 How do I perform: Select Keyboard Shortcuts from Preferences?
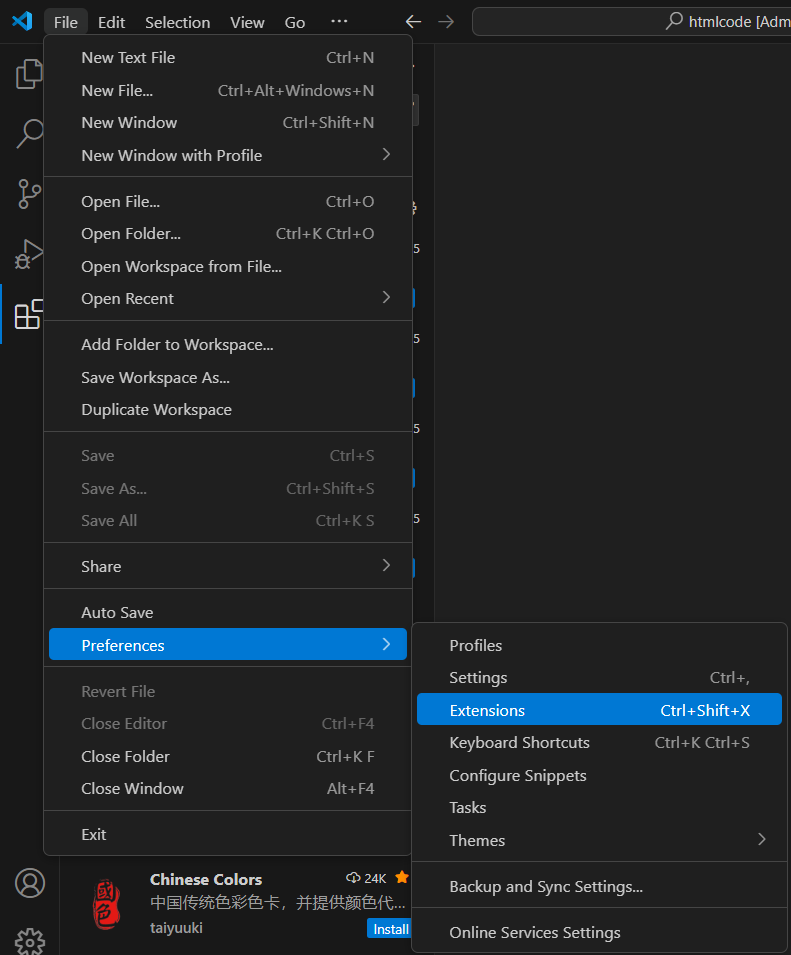click(x=520, y=742)
